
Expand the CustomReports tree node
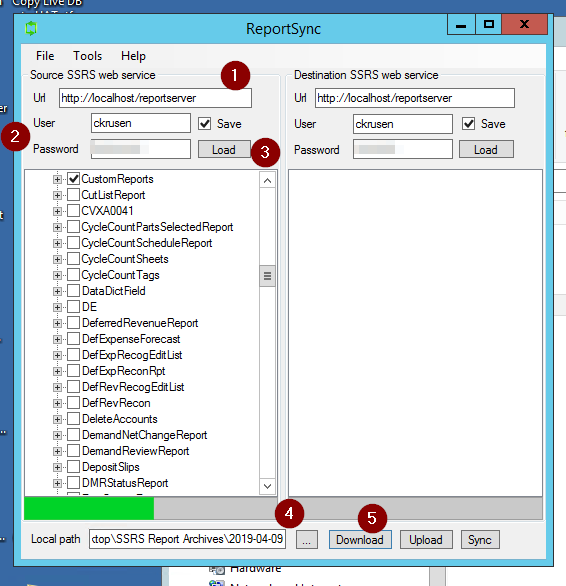[x=57, y=179]
